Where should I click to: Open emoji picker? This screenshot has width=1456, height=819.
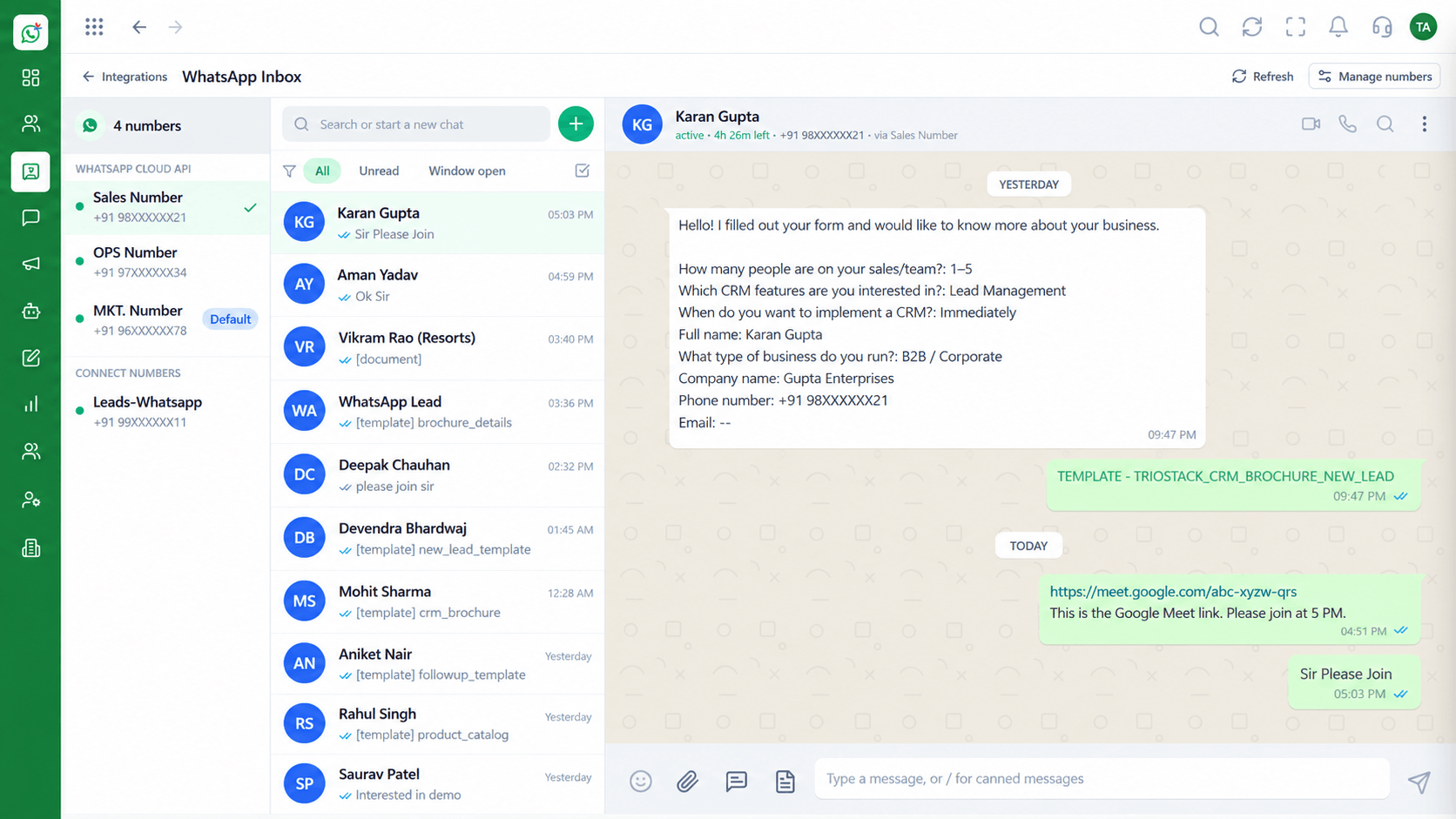641,782
